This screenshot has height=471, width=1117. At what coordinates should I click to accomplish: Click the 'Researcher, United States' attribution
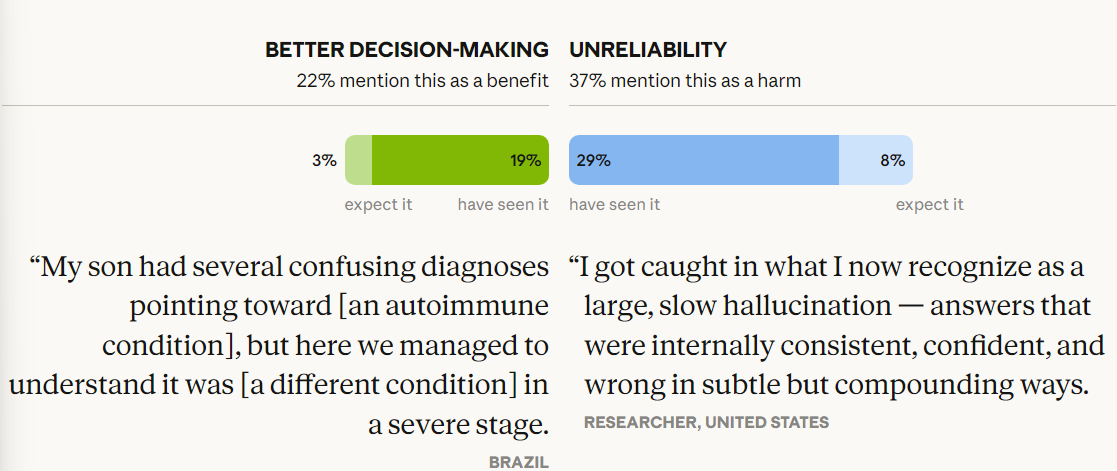point(706,422)
